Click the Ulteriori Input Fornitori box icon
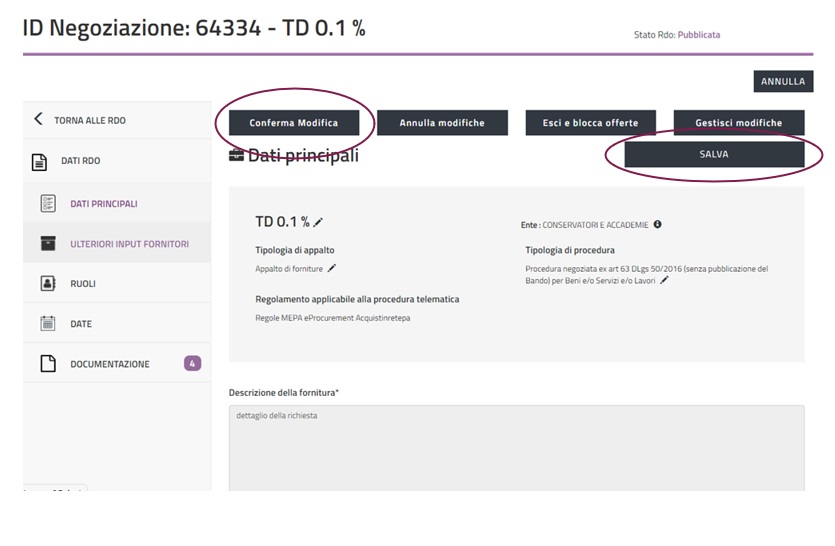The image size is (835, 546). click(x=47, y=244)
